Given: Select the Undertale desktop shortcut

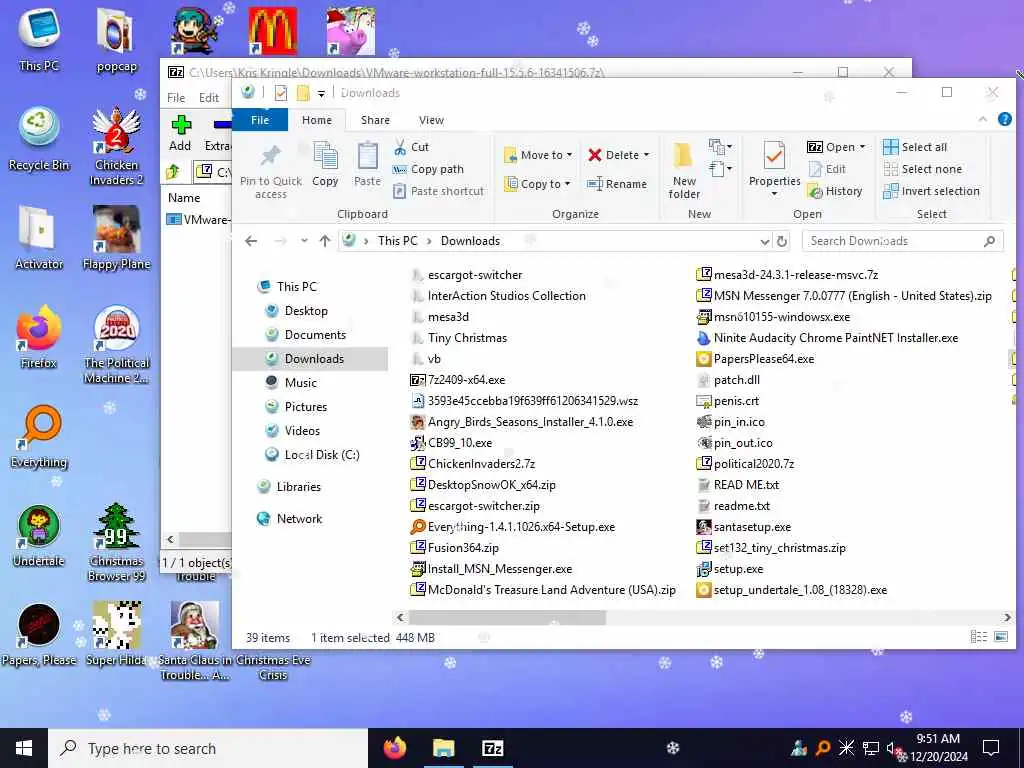Looking at the screenshot, I should pos(39,536).
